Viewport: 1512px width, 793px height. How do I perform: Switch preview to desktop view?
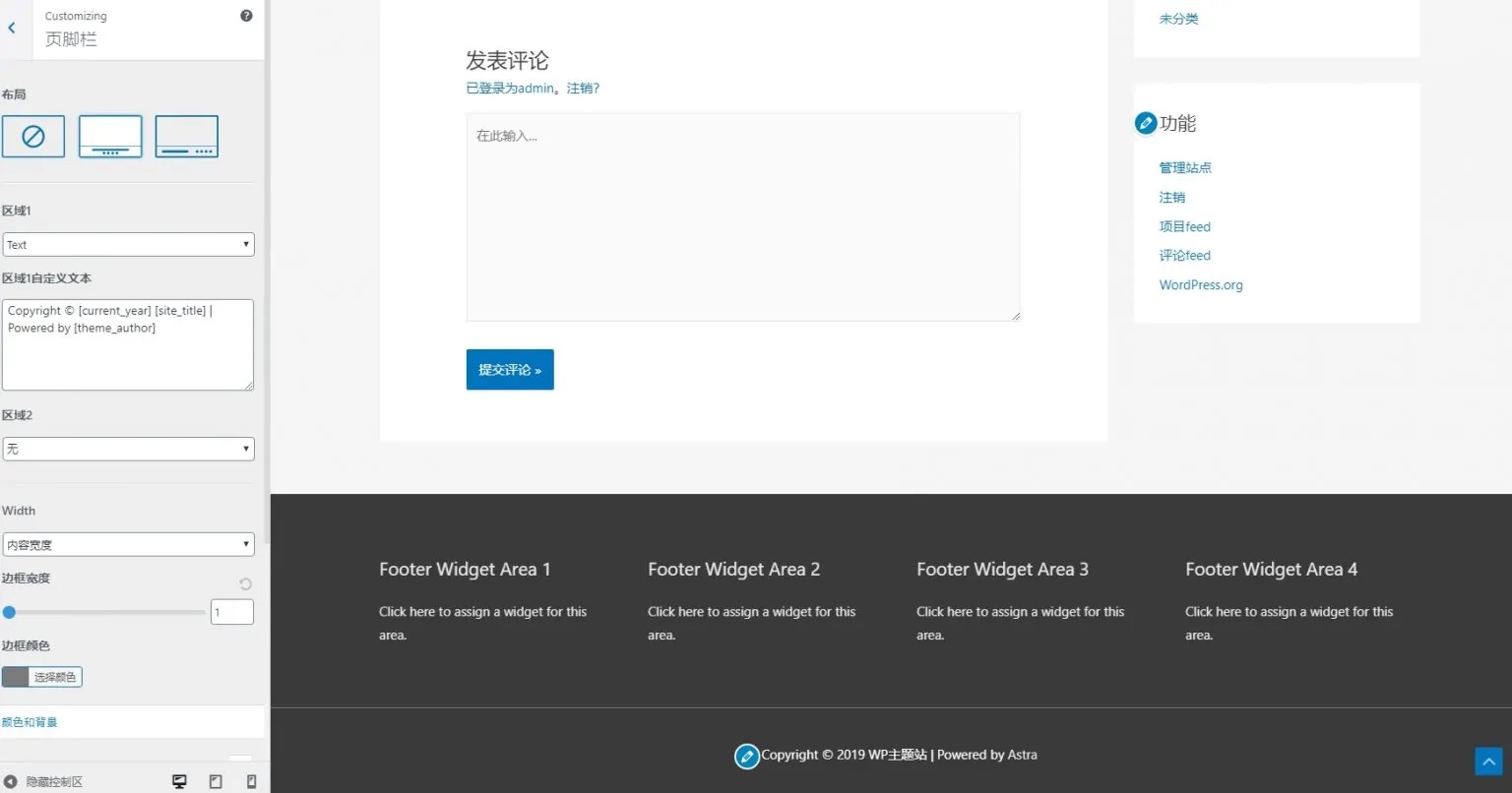pyautogui.click(x=179, y=780)
